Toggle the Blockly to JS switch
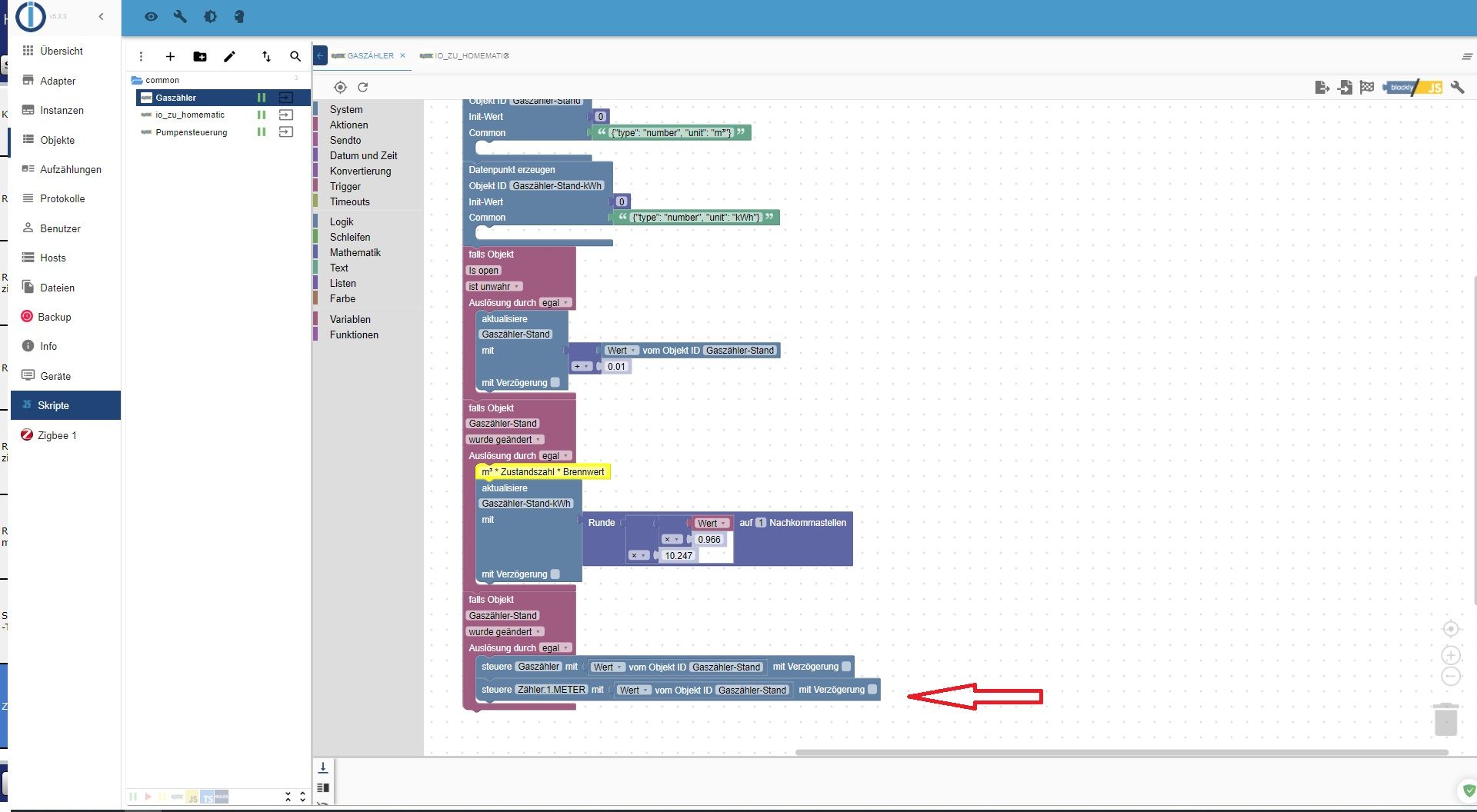Image resolution: width=1477 pixels, height=812 pixels. [x=1412, y=87]
